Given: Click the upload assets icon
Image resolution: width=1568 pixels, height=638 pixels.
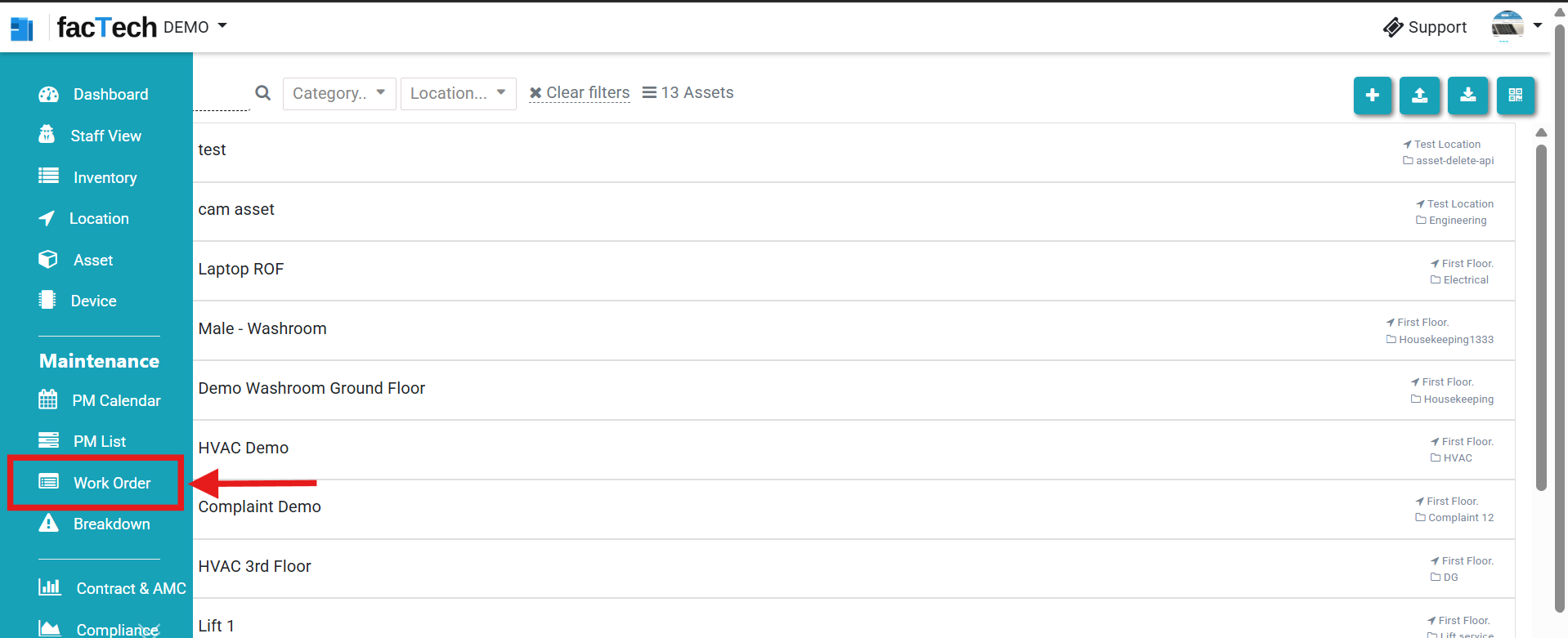Looking at the screenshot, I should 1419,96.
